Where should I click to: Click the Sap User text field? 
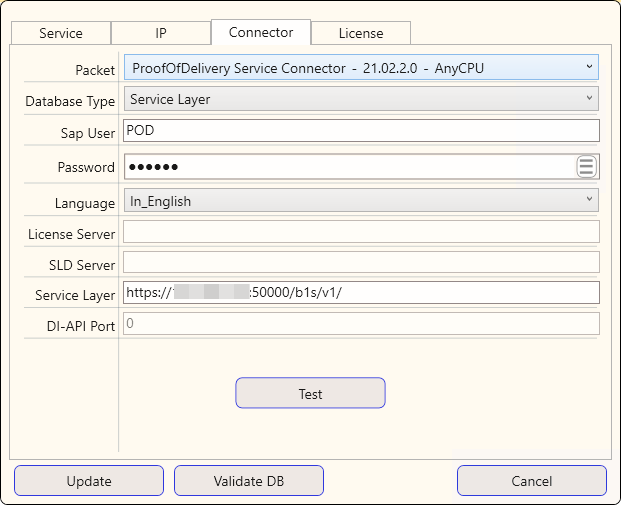point(360,131)
